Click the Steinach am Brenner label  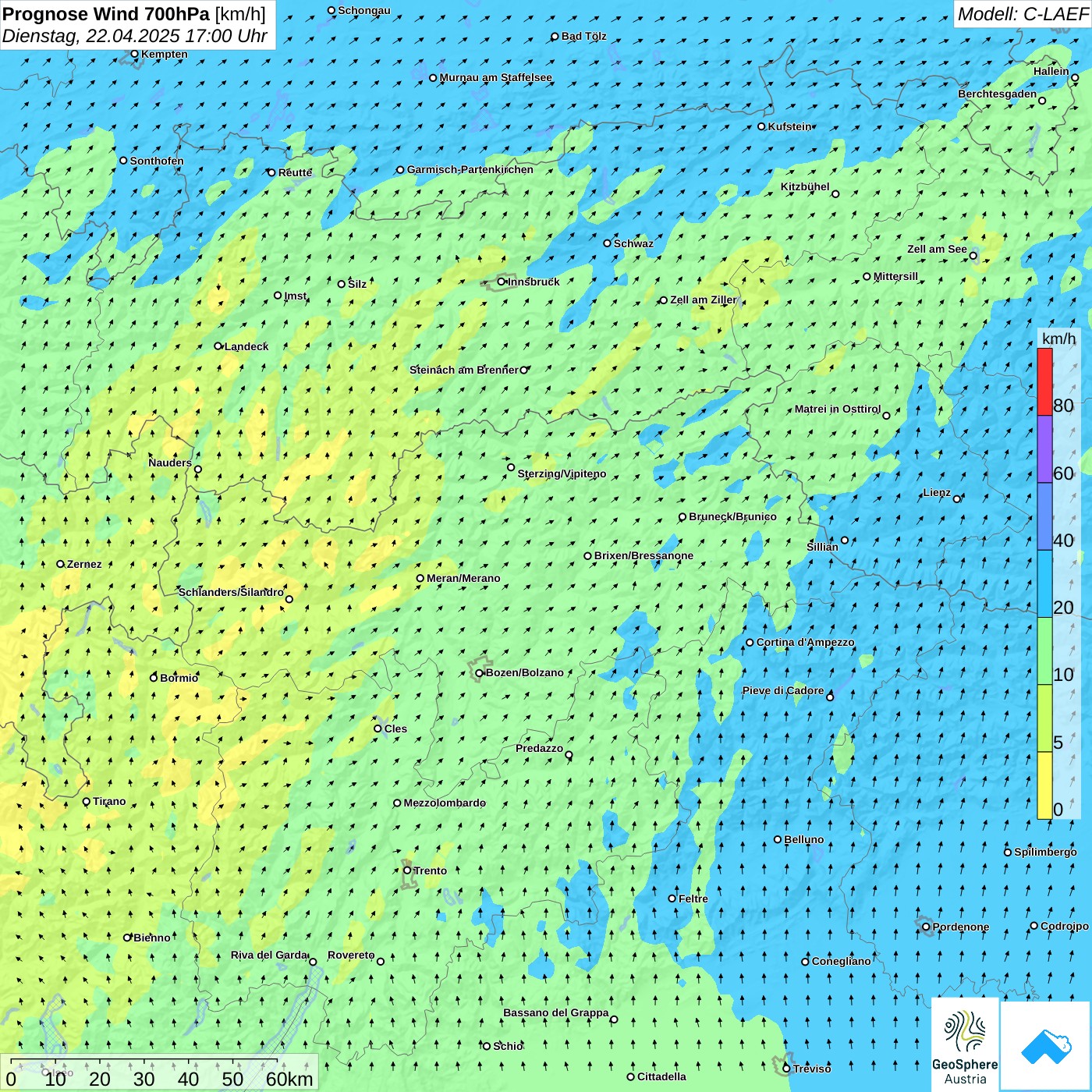(464, 370)
